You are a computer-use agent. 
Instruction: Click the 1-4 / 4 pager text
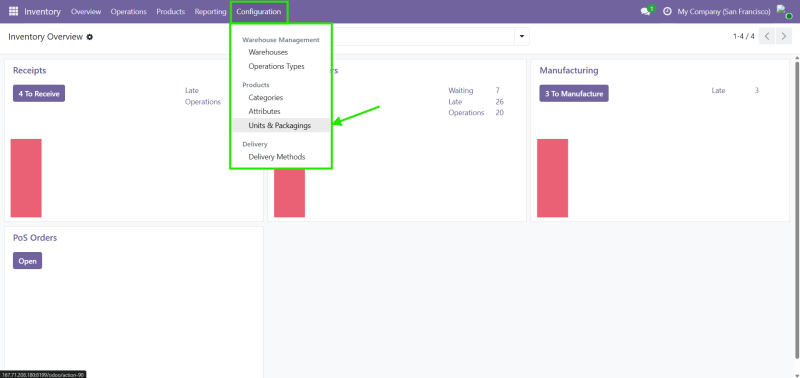pos(743,36)
